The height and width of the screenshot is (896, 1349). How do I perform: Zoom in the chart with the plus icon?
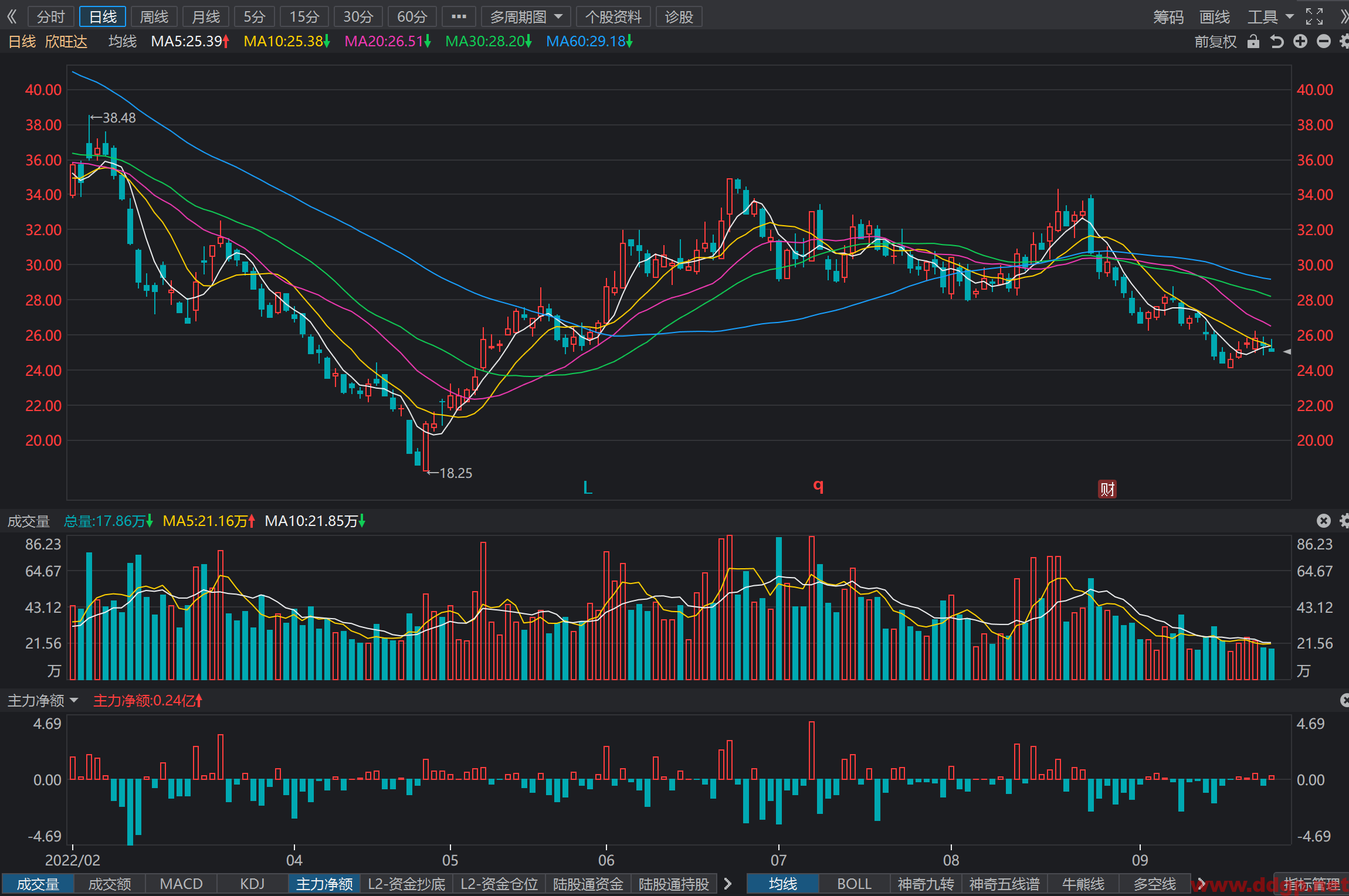tap(1300, 42)
